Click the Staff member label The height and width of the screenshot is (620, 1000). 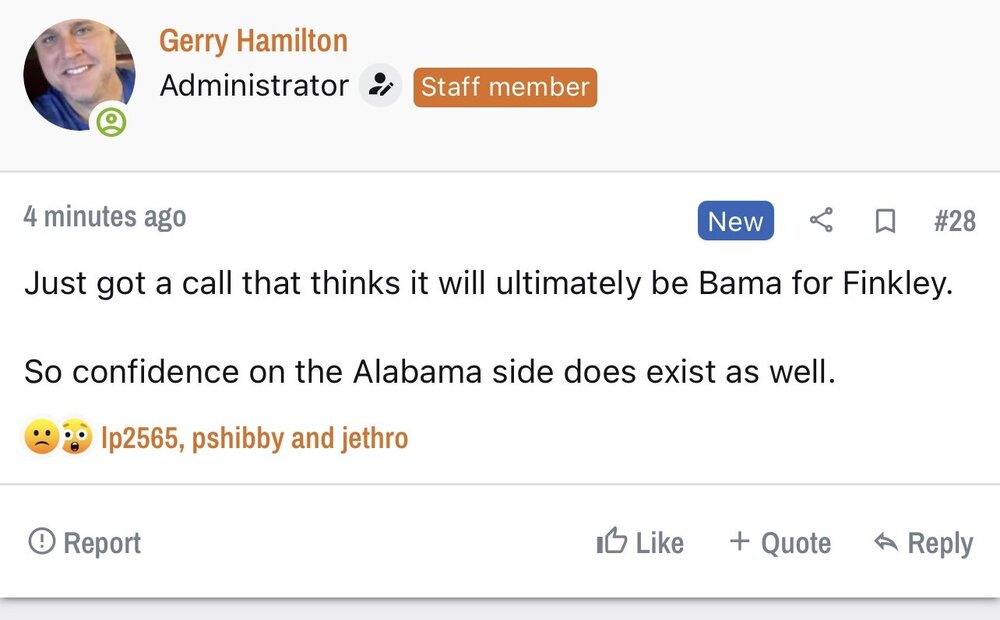point(504,87)
